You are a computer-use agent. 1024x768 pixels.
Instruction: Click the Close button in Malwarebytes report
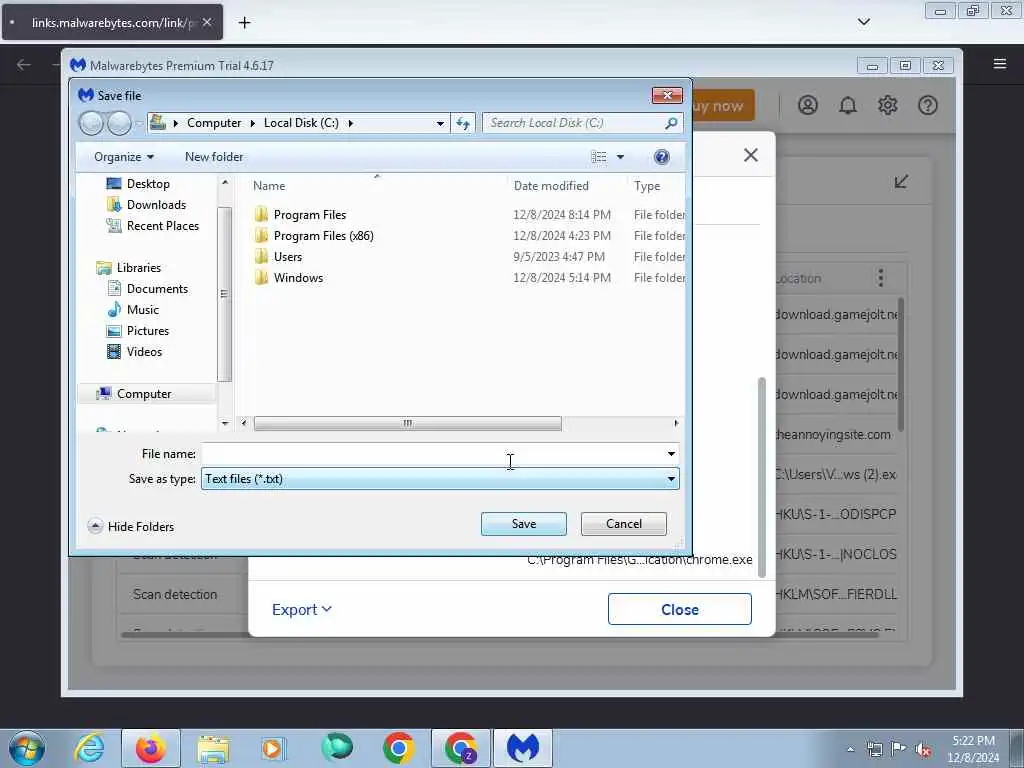(680, 609)
